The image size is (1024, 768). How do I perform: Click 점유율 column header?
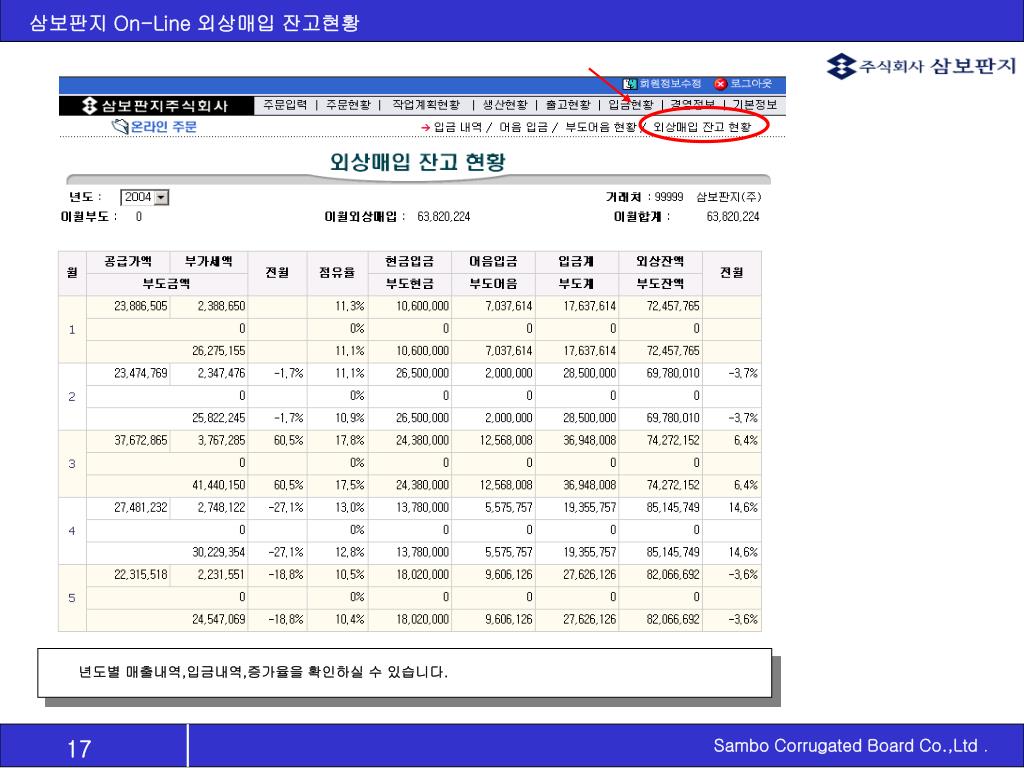[x=337, y=272]
